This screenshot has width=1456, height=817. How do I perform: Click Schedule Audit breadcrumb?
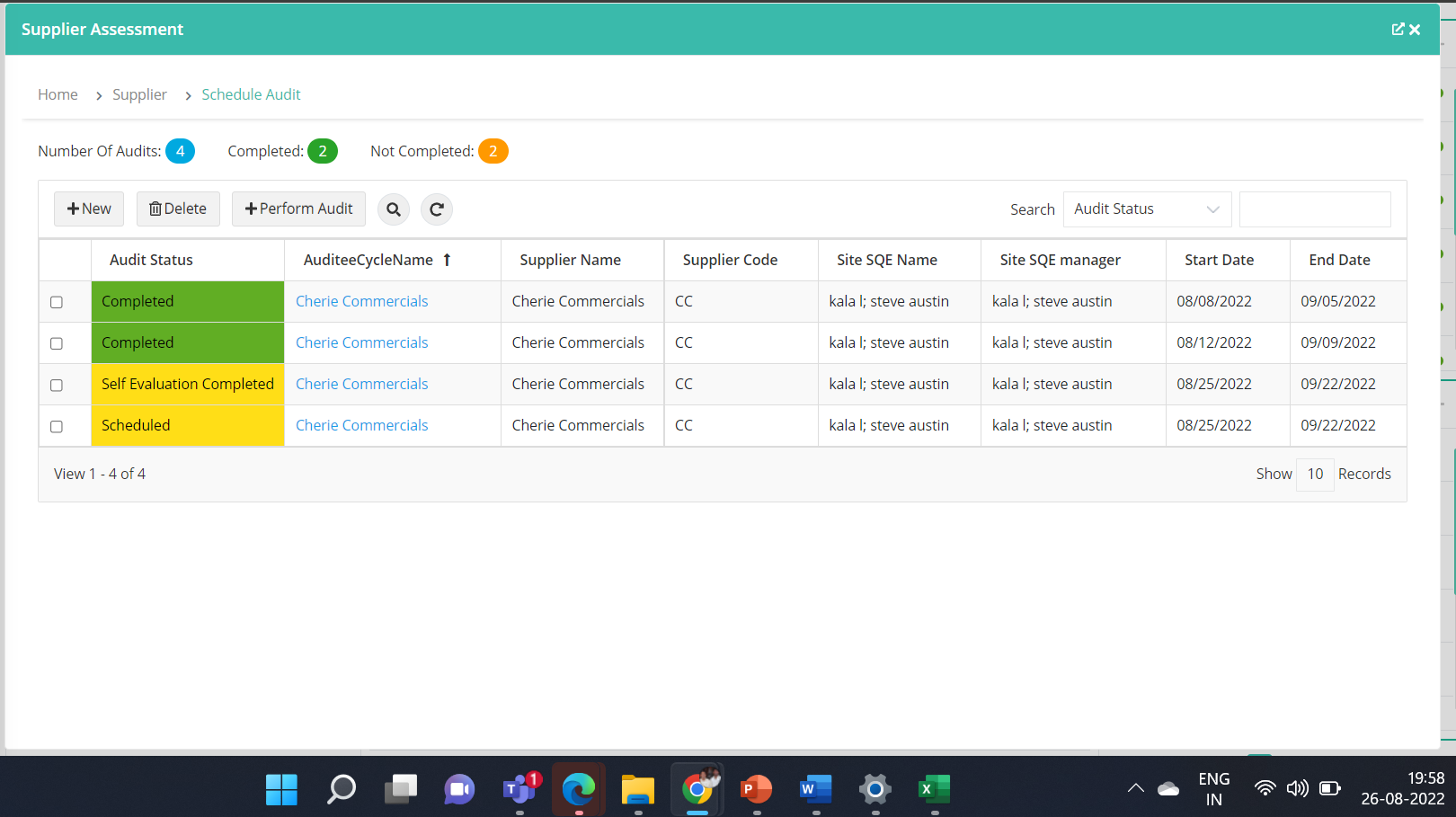[x=251, y=94]
